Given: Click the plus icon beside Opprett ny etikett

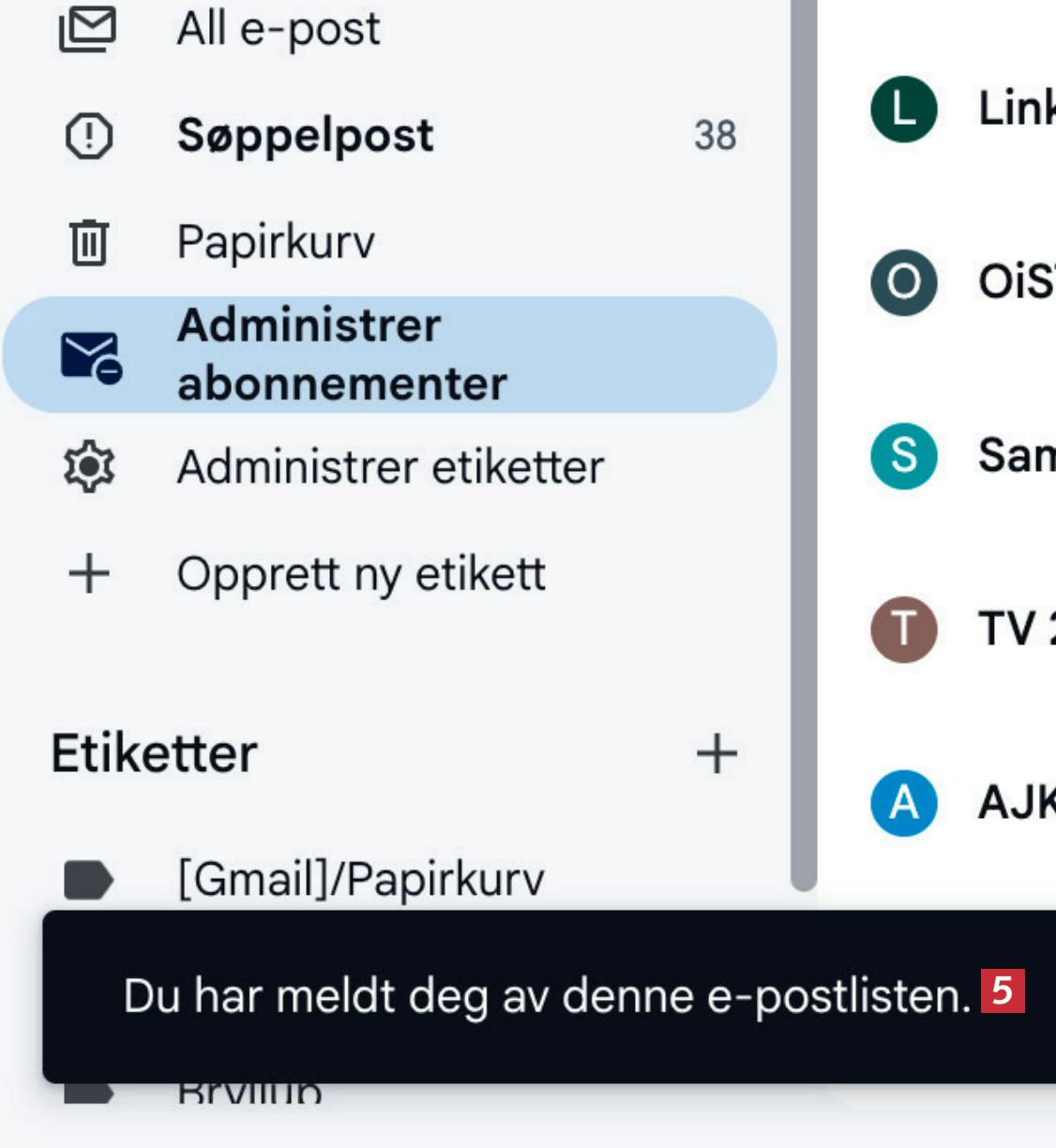Looking at the screenshot, I should point(89,574).
